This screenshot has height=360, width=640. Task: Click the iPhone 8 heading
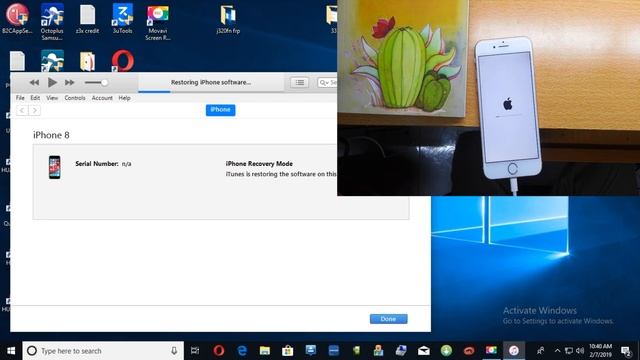click(x=51, y=135)
